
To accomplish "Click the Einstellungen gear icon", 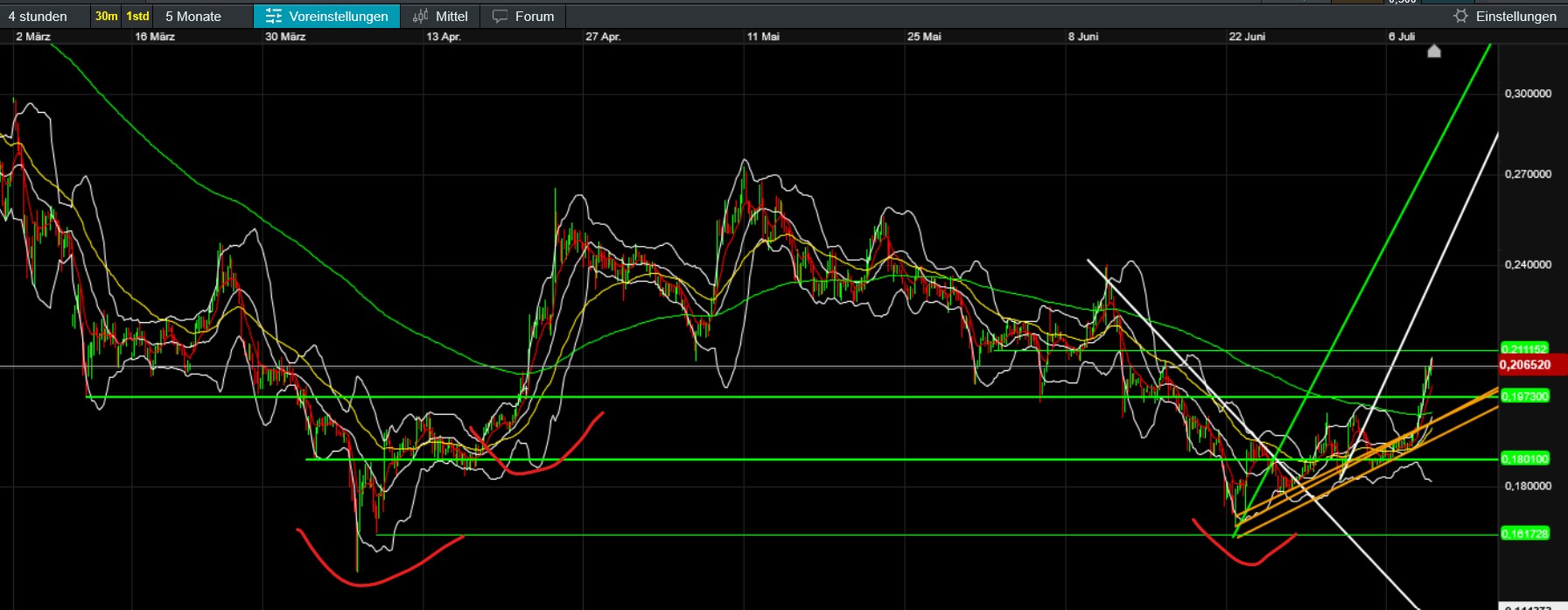I will tap(1460, 17).
